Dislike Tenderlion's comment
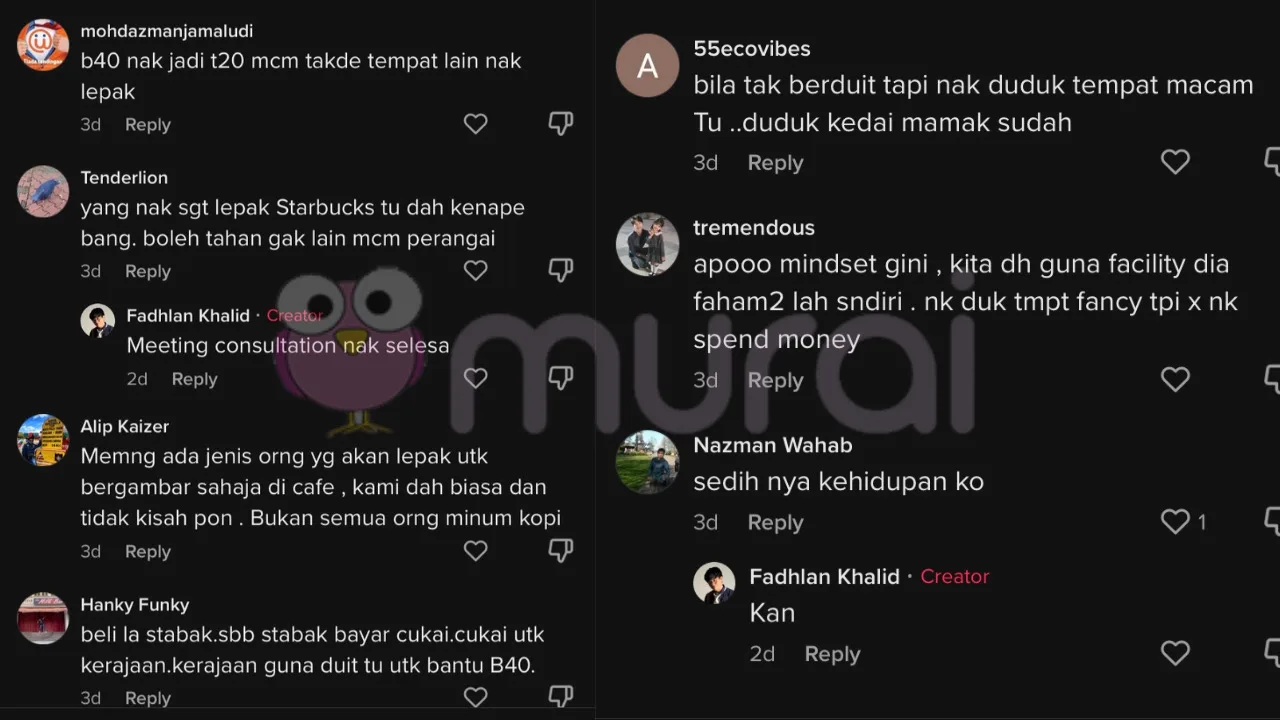Viewport: 1280px width, 720px height. (561, 271)
